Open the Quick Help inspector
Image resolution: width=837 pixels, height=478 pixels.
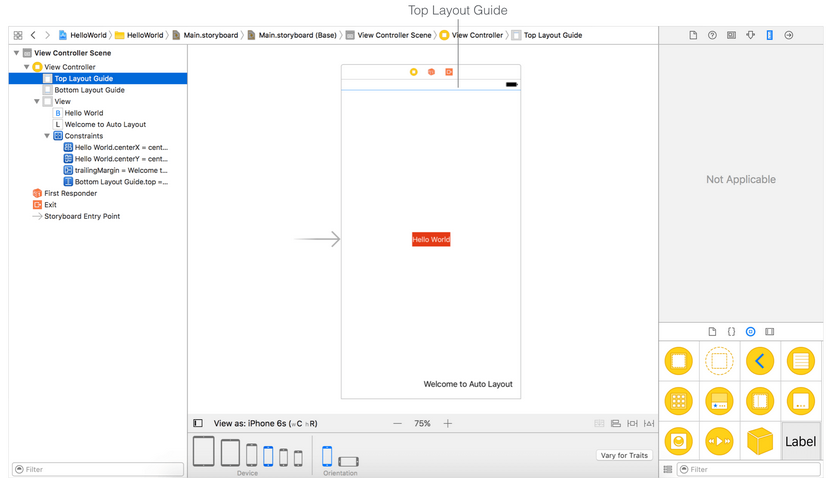click(x=712, y=35)
